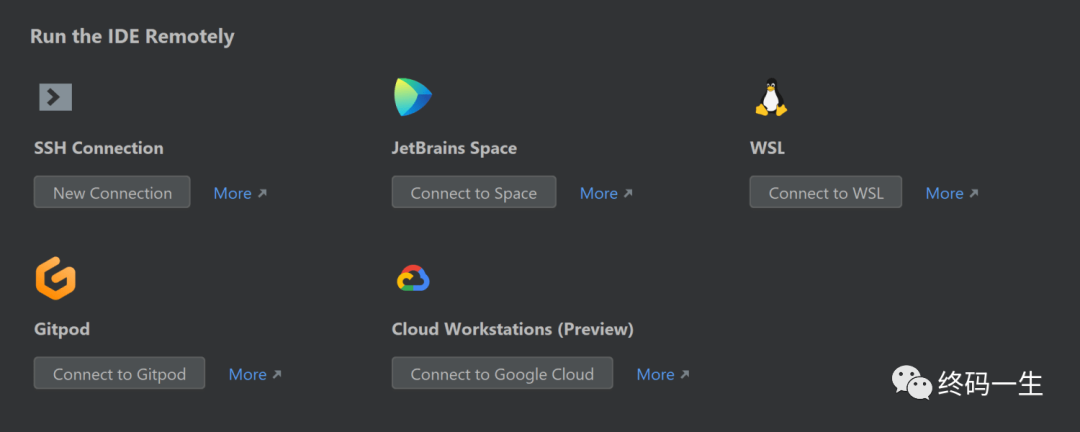Image resolution: width=1080 pixels, height=432 pixels.
Task: Click the SSH terminal prompt icon
Action: [55, 97]
